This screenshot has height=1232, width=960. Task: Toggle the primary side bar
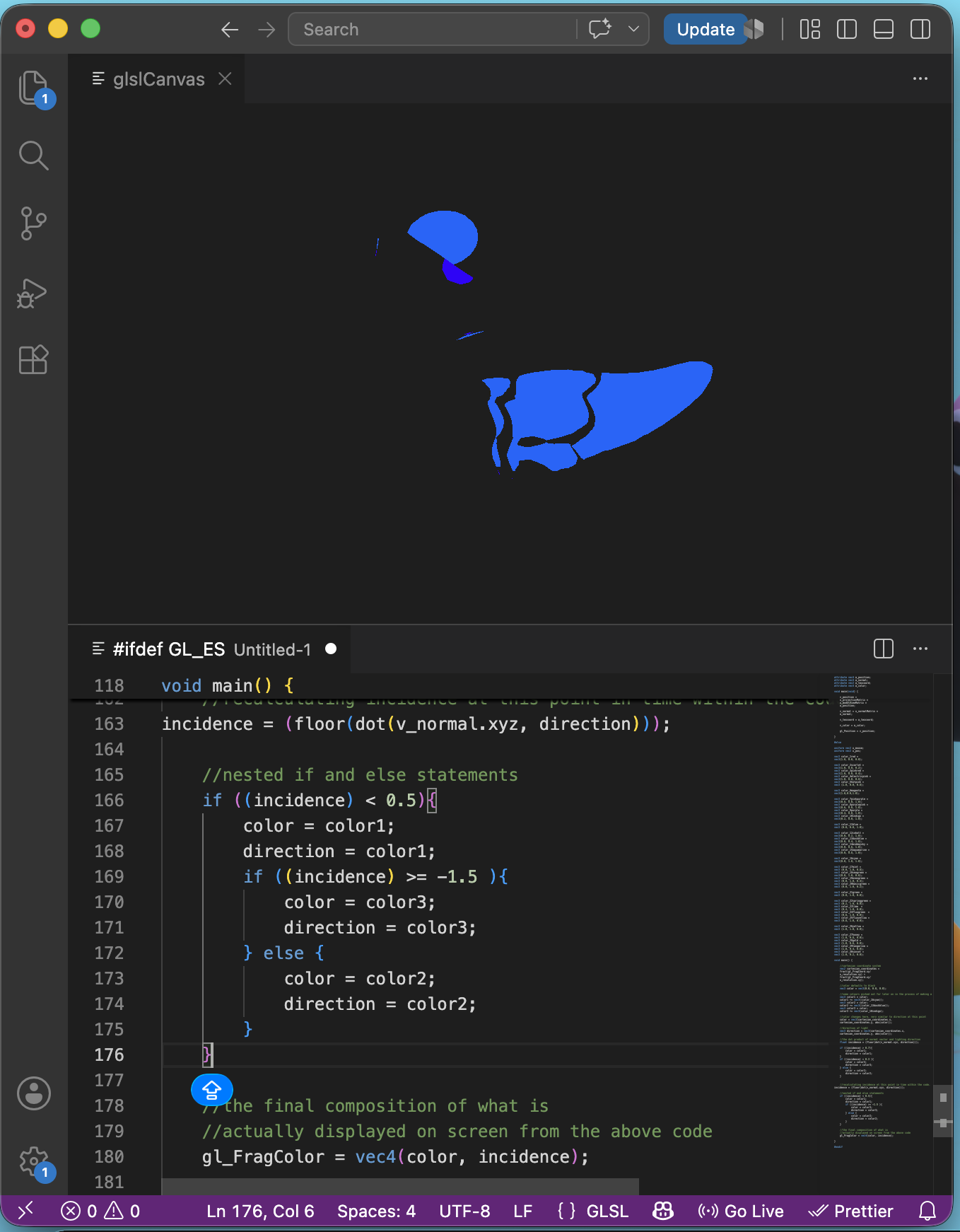point(847,30)
